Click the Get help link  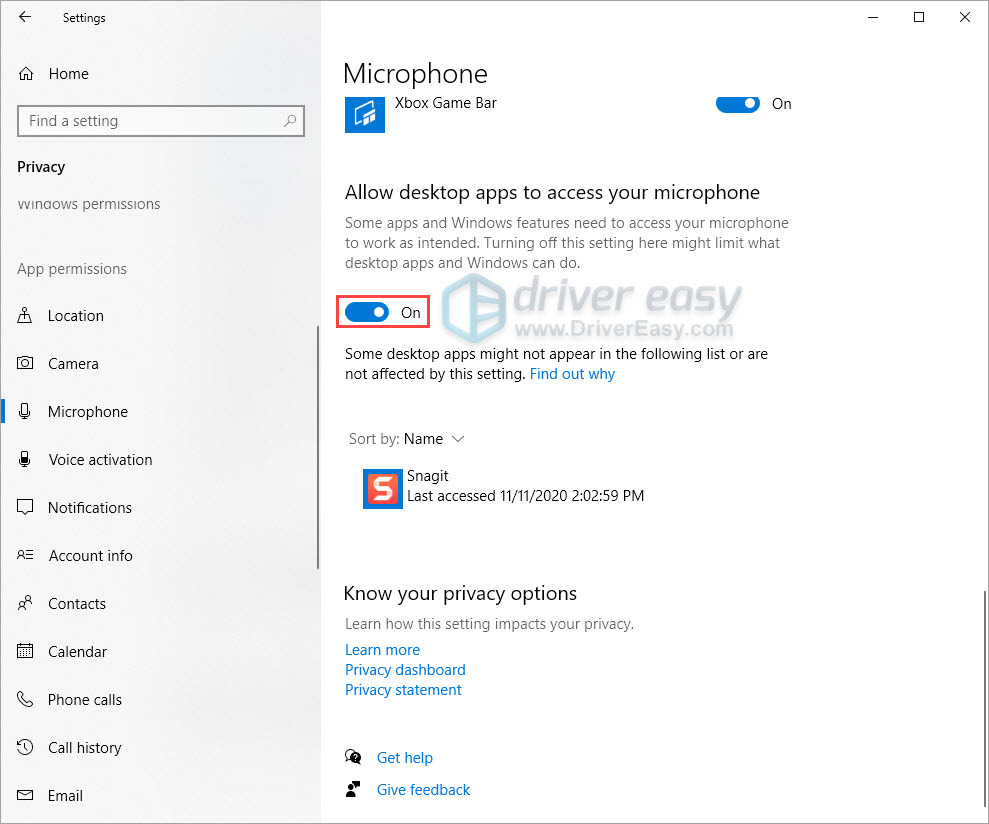click(404, 757)
